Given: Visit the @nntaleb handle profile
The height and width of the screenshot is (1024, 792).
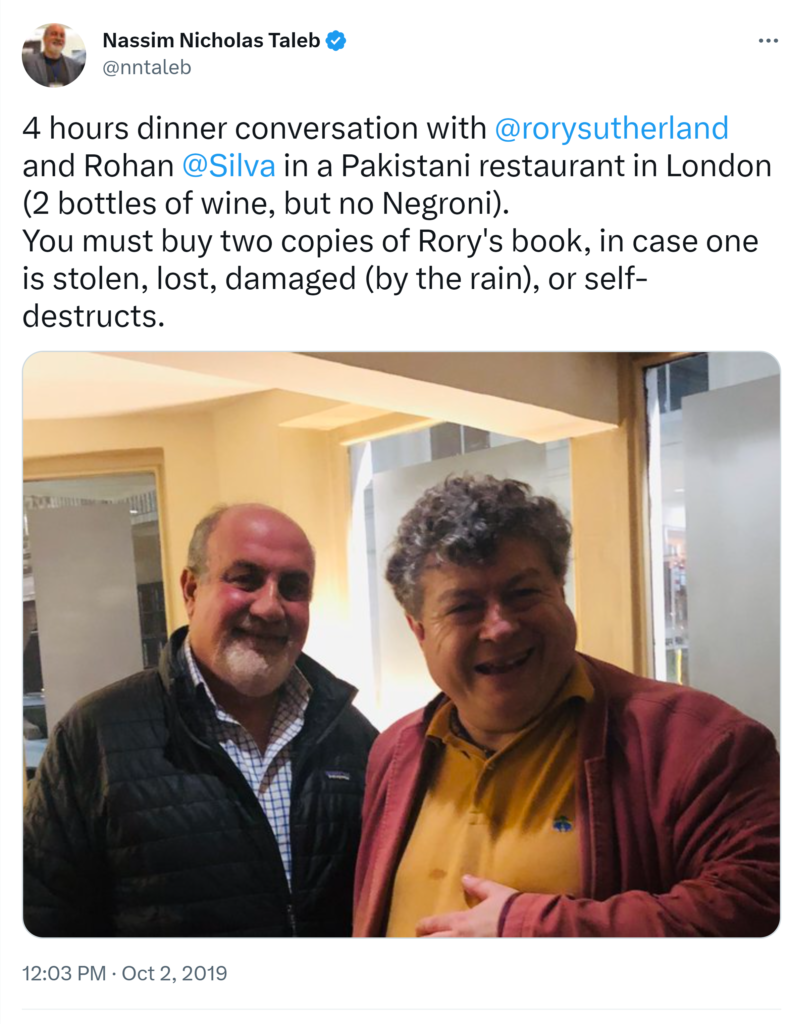Looking at the screenshot, I should (147, 67).
